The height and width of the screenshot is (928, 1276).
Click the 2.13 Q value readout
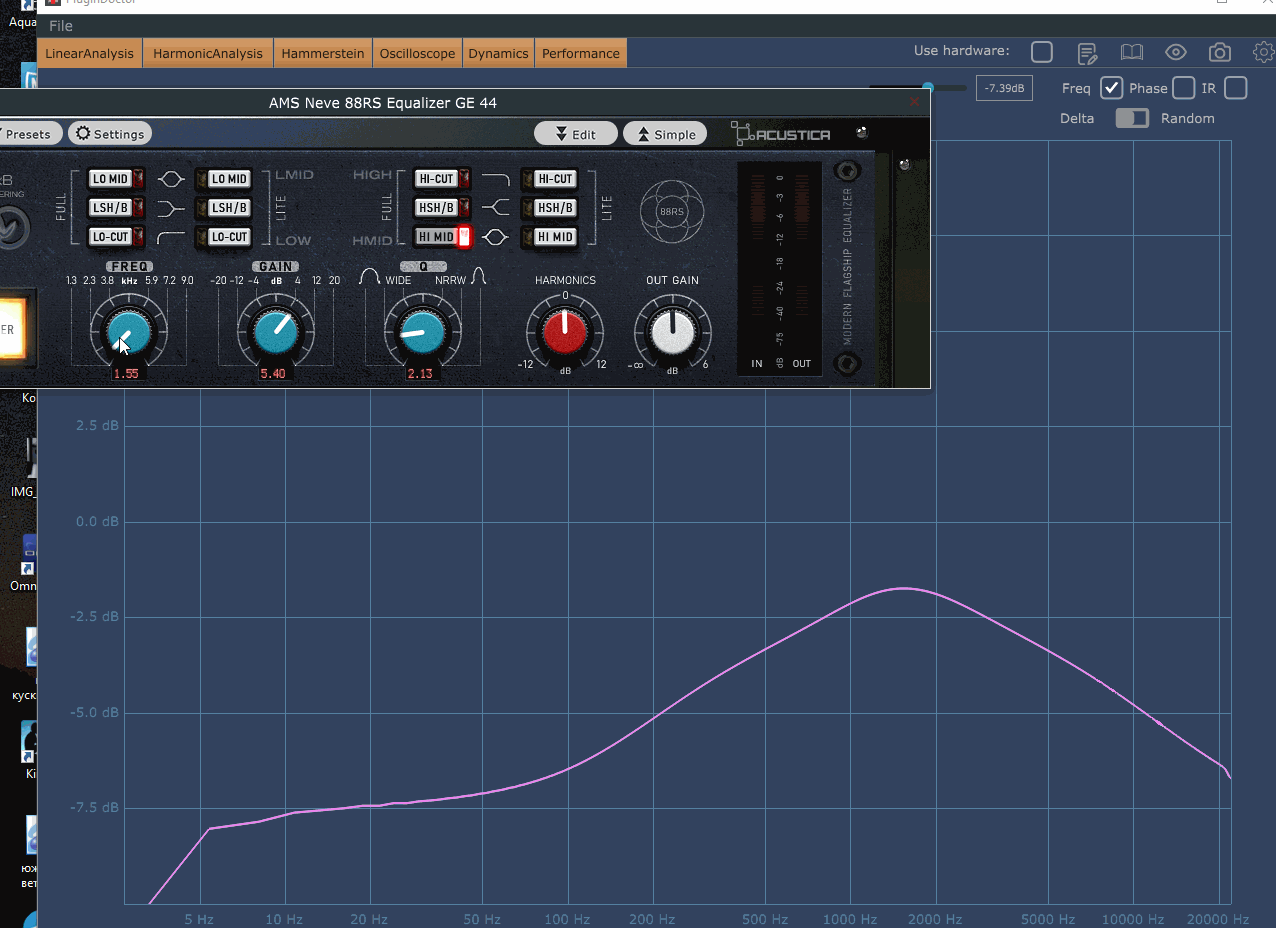pos(420,373)
